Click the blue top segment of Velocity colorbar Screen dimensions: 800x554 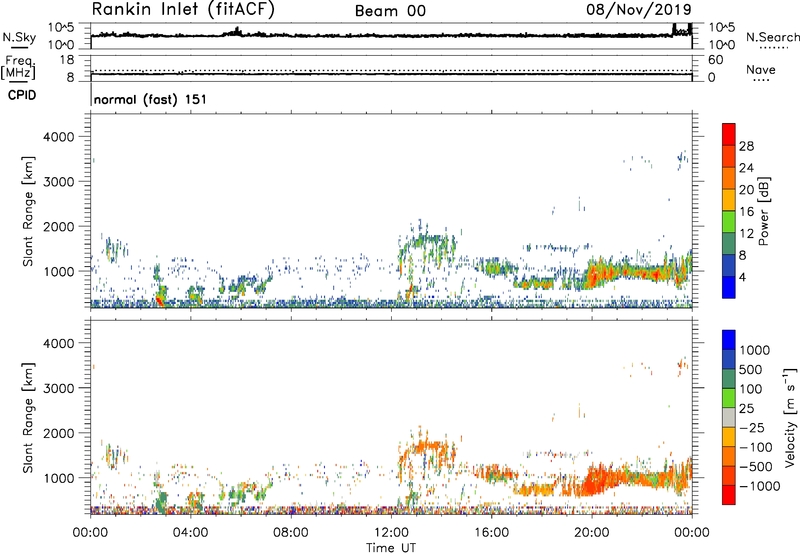pos(729,340)
